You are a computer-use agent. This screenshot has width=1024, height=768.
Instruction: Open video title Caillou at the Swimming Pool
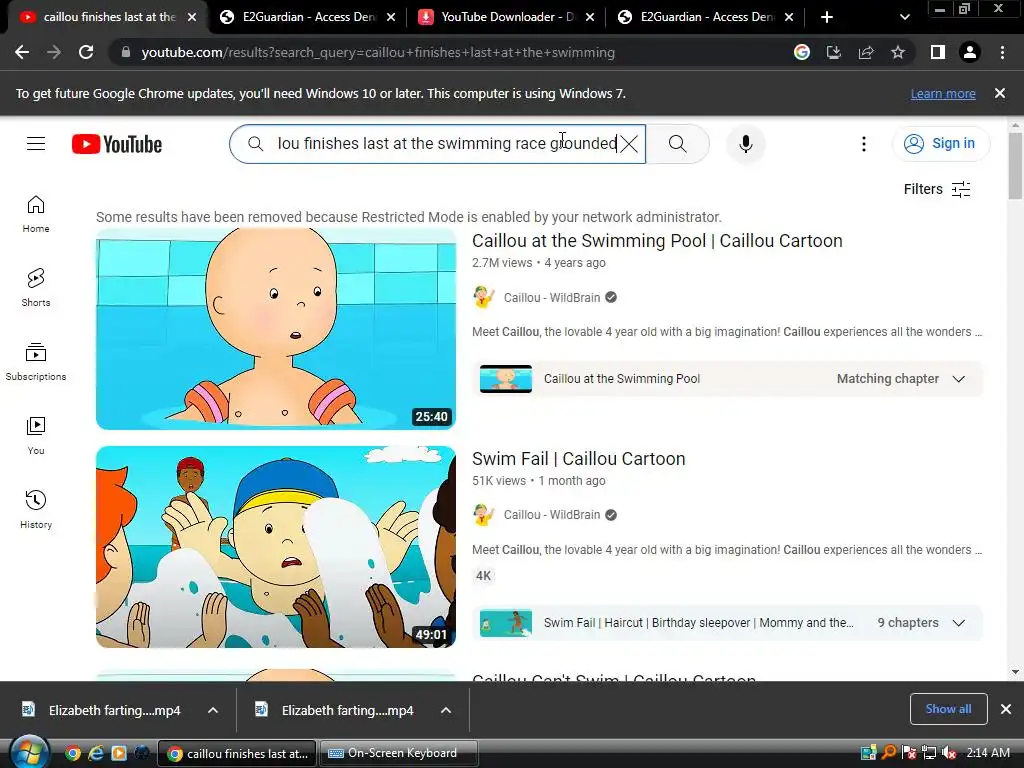pyautogui.click(x=657, y=241)
